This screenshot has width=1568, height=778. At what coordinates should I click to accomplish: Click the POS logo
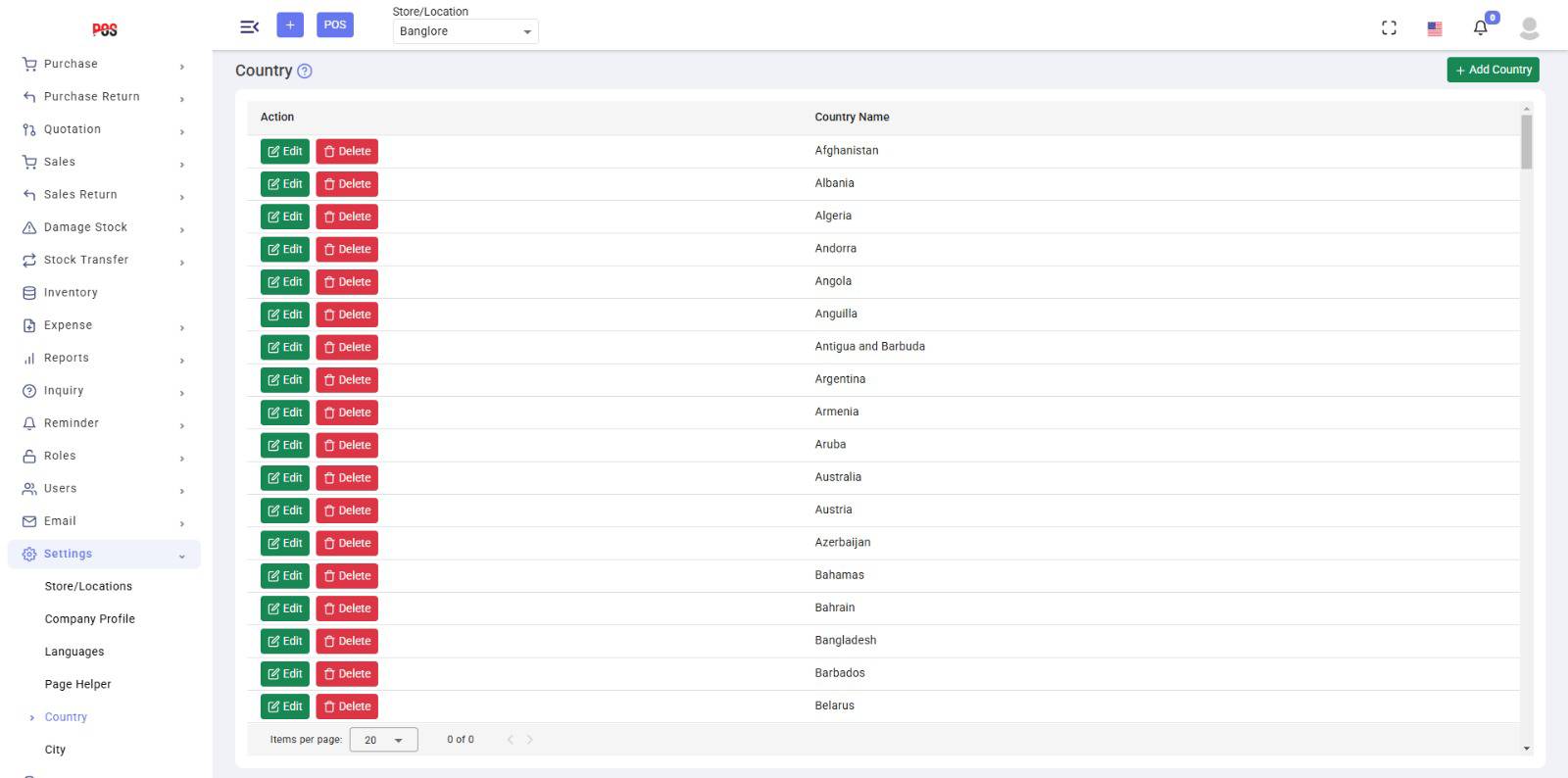click(x=105, y=29)
